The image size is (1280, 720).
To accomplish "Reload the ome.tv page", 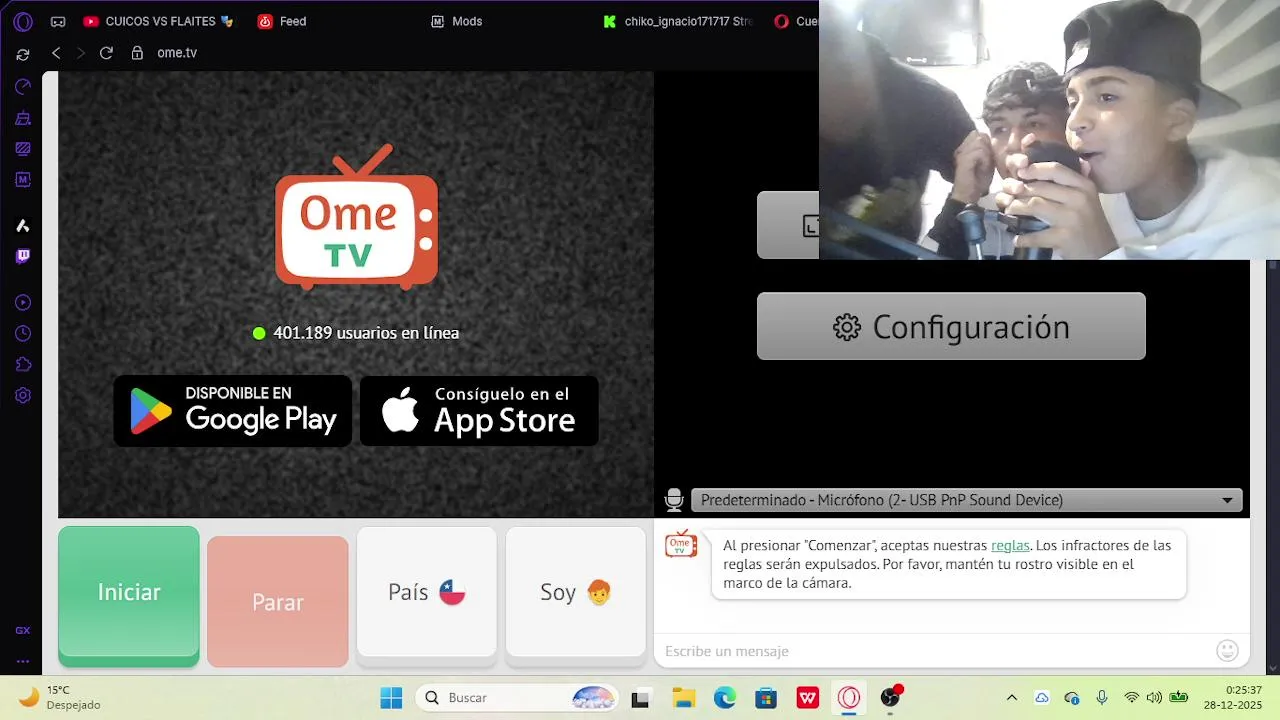I will click(106, 53).
